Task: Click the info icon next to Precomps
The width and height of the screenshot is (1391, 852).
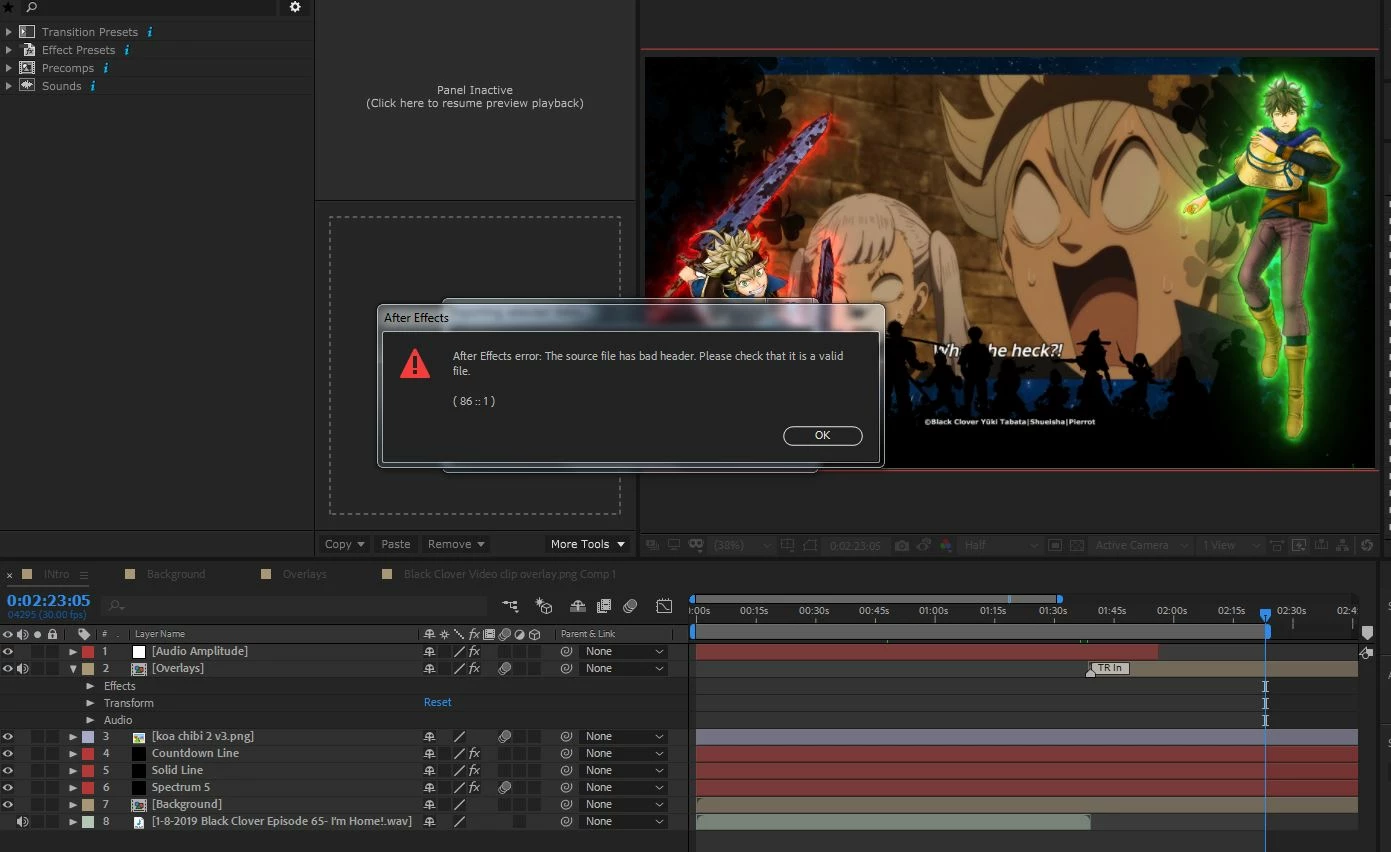Action: pos(105,68)
